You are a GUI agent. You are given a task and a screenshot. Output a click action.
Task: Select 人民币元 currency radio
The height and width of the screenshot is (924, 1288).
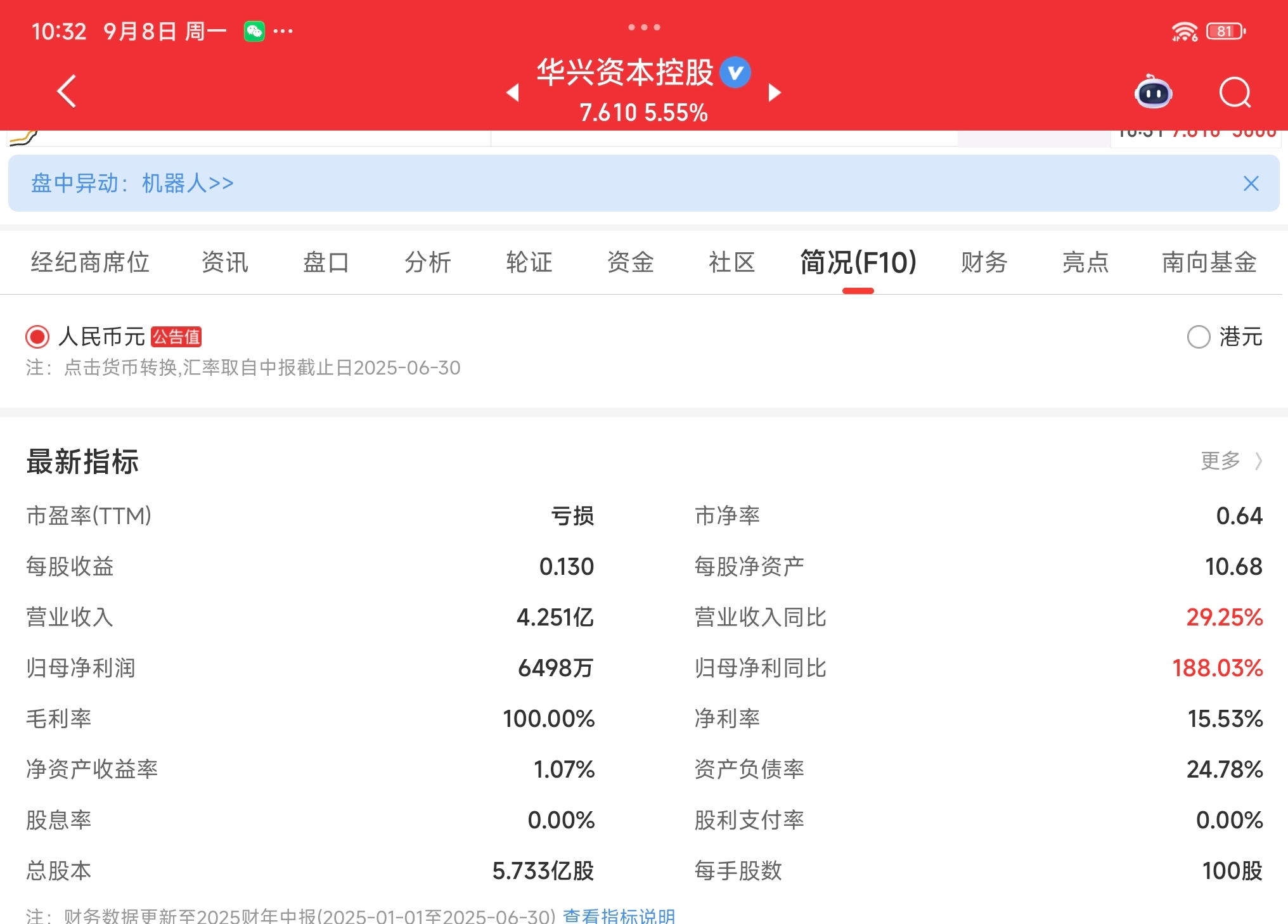pyautogui.click(x=37, y=337)
